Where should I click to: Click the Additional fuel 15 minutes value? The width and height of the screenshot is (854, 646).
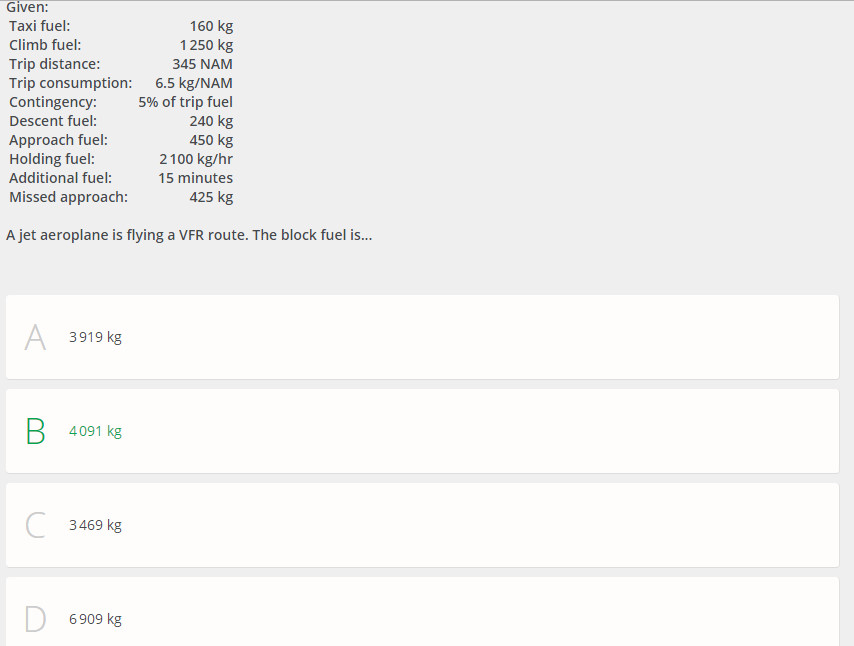pyautogui.click(x=195, y=178)
